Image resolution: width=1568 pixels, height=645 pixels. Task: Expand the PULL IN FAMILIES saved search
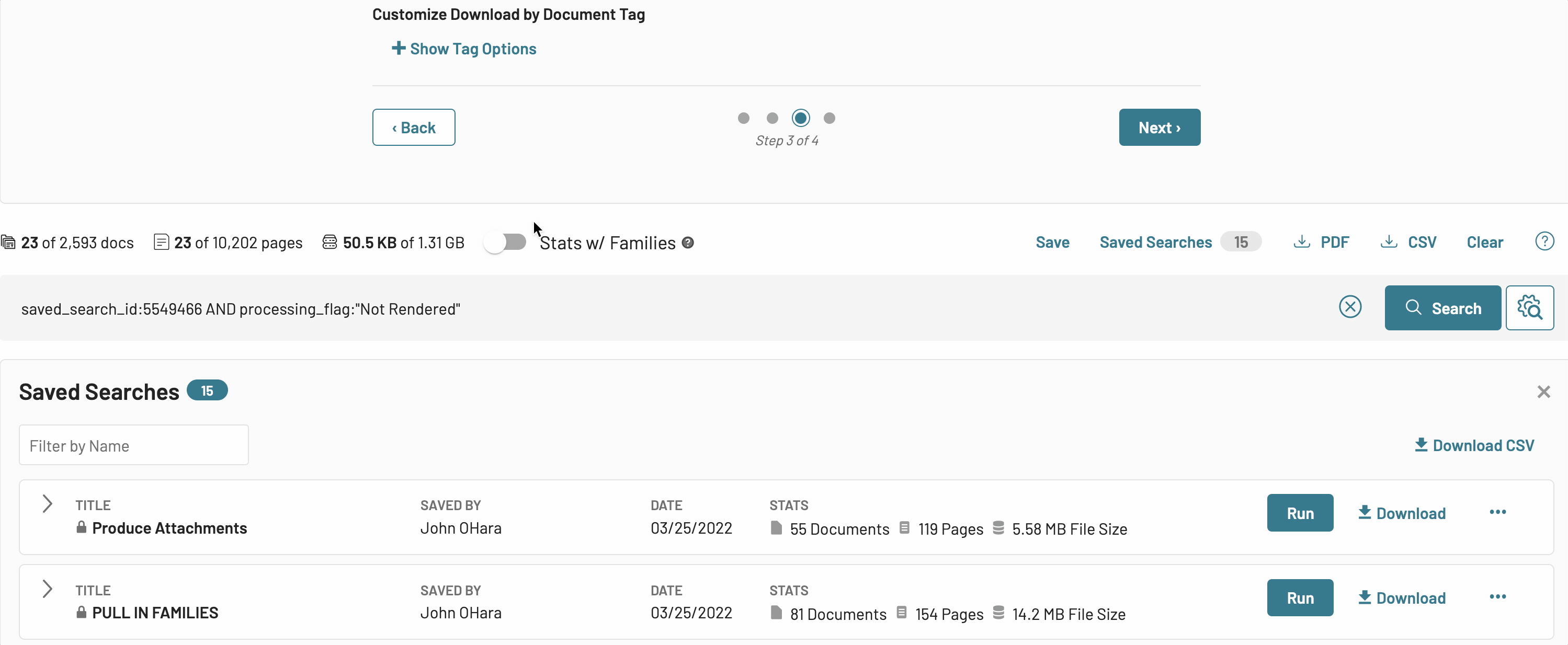tap(48, 589)
